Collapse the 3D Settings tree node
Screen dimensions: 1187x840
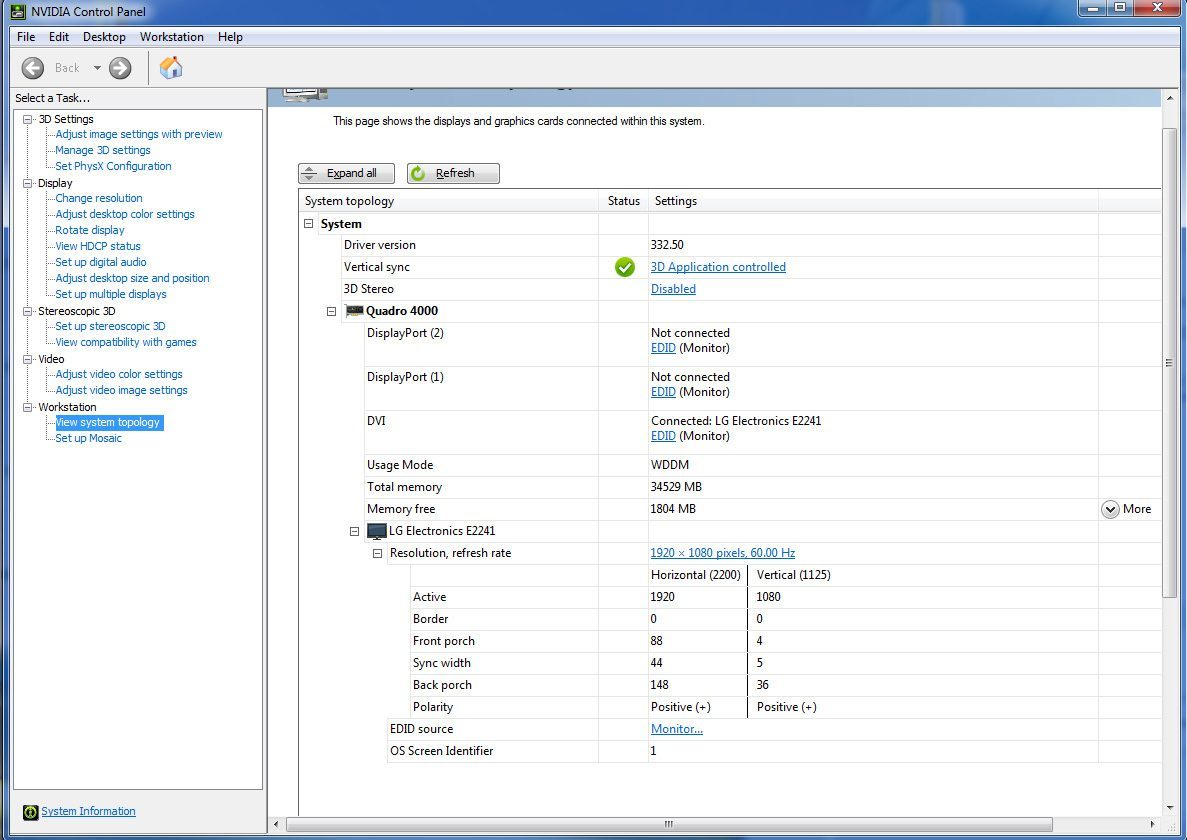coord(28,119)
